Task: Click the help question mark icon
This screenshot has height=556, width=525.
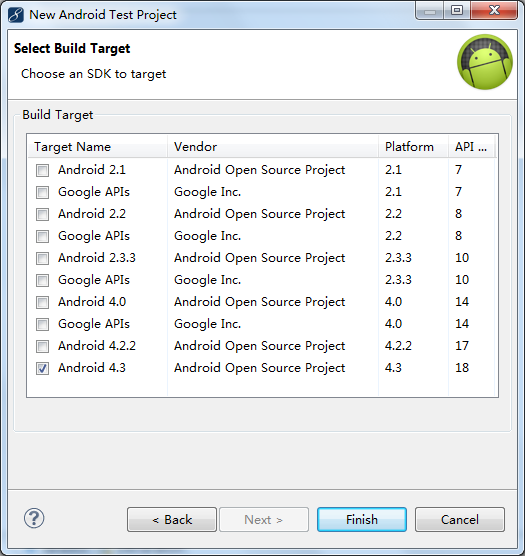Action: 34,518
